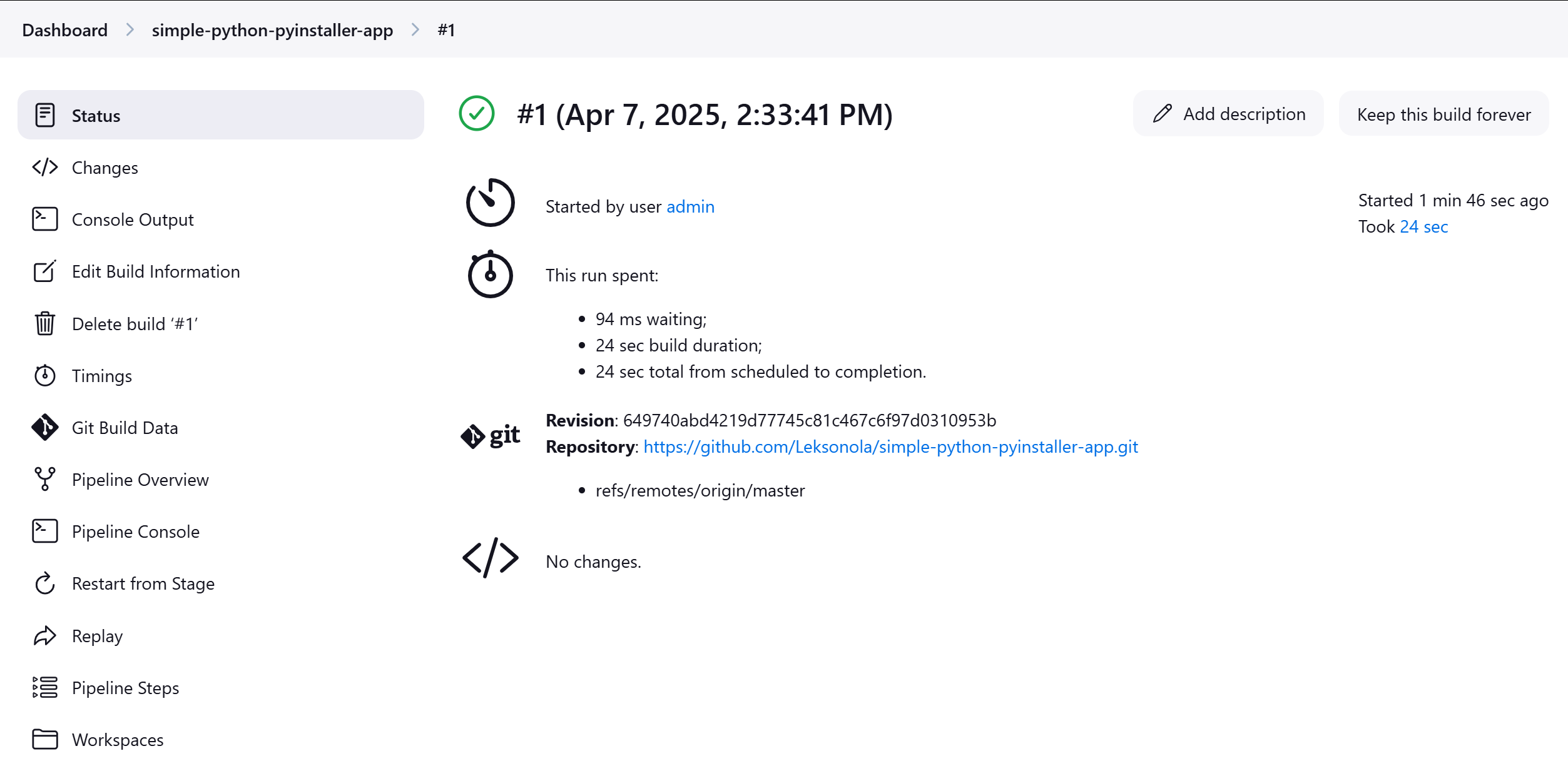Open the admin user link
Screen dimensions: 1568x766
tap(691, 207)
